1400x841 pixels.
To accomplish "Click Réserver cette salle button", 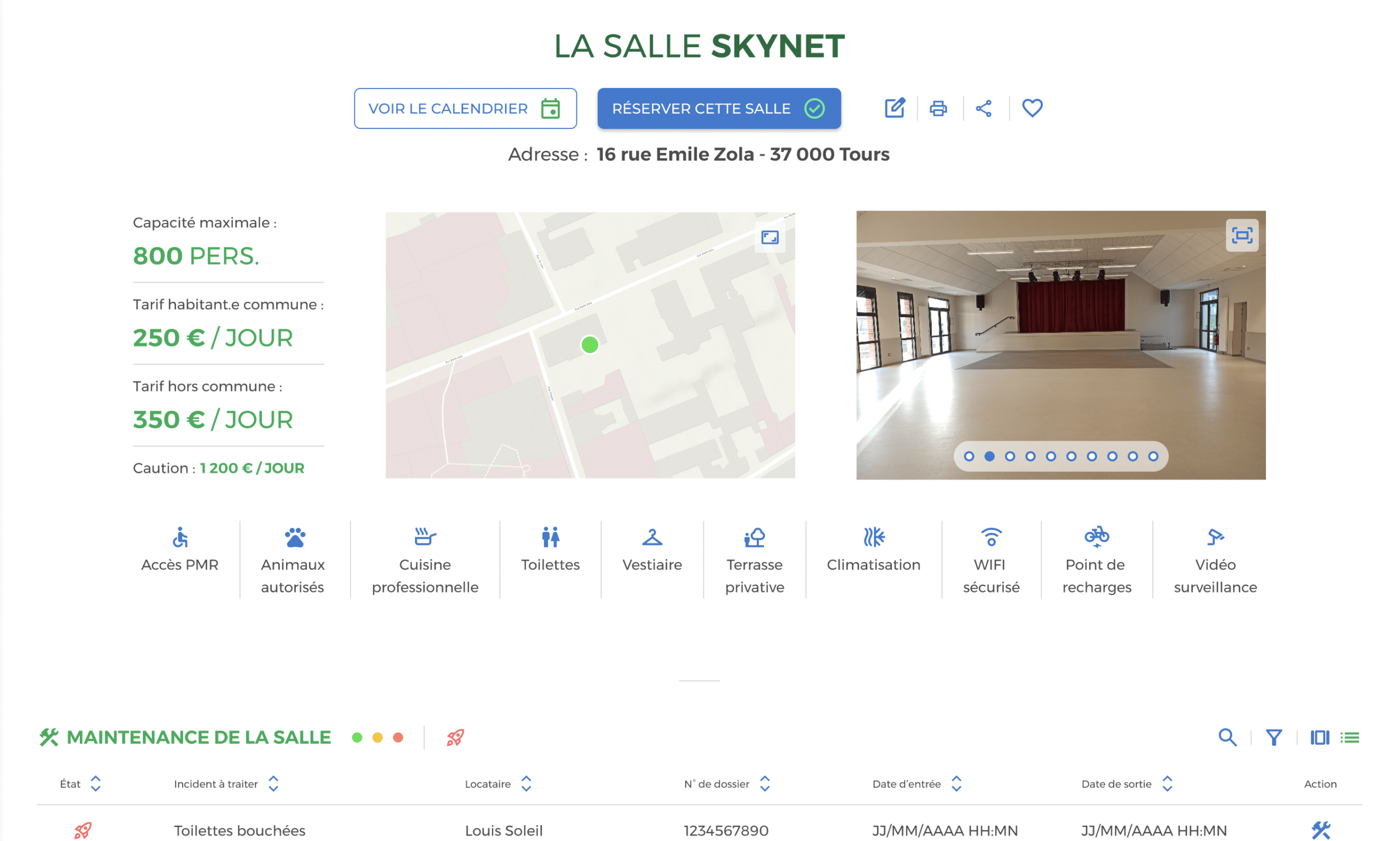I will [x=718, y=108].
